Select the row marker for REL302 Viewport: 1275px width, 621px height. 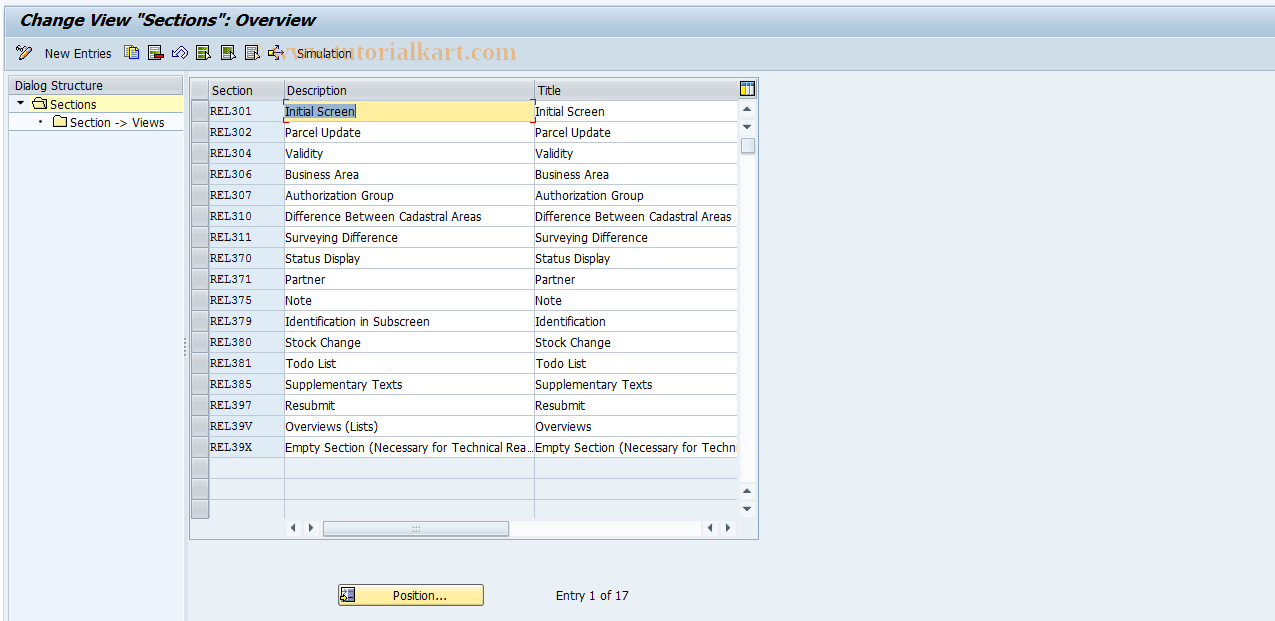[200, 132]
